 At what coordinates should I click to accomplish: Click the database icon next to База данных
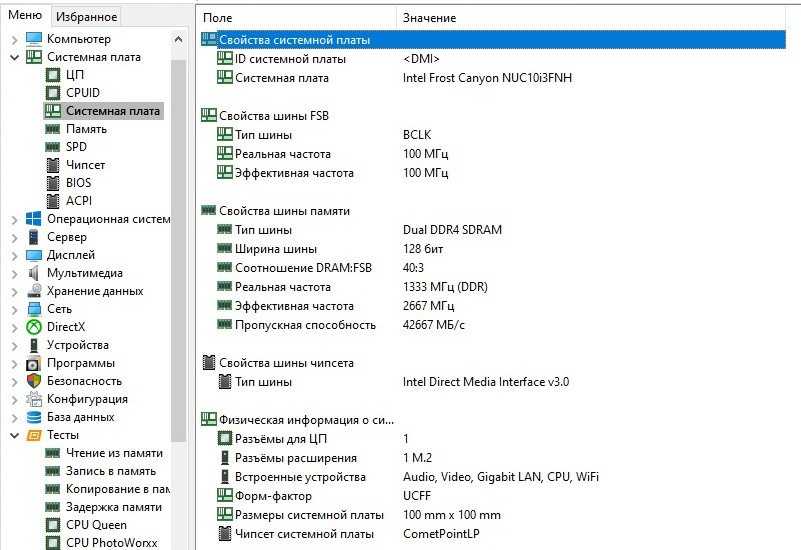click(x=34, y=417)
